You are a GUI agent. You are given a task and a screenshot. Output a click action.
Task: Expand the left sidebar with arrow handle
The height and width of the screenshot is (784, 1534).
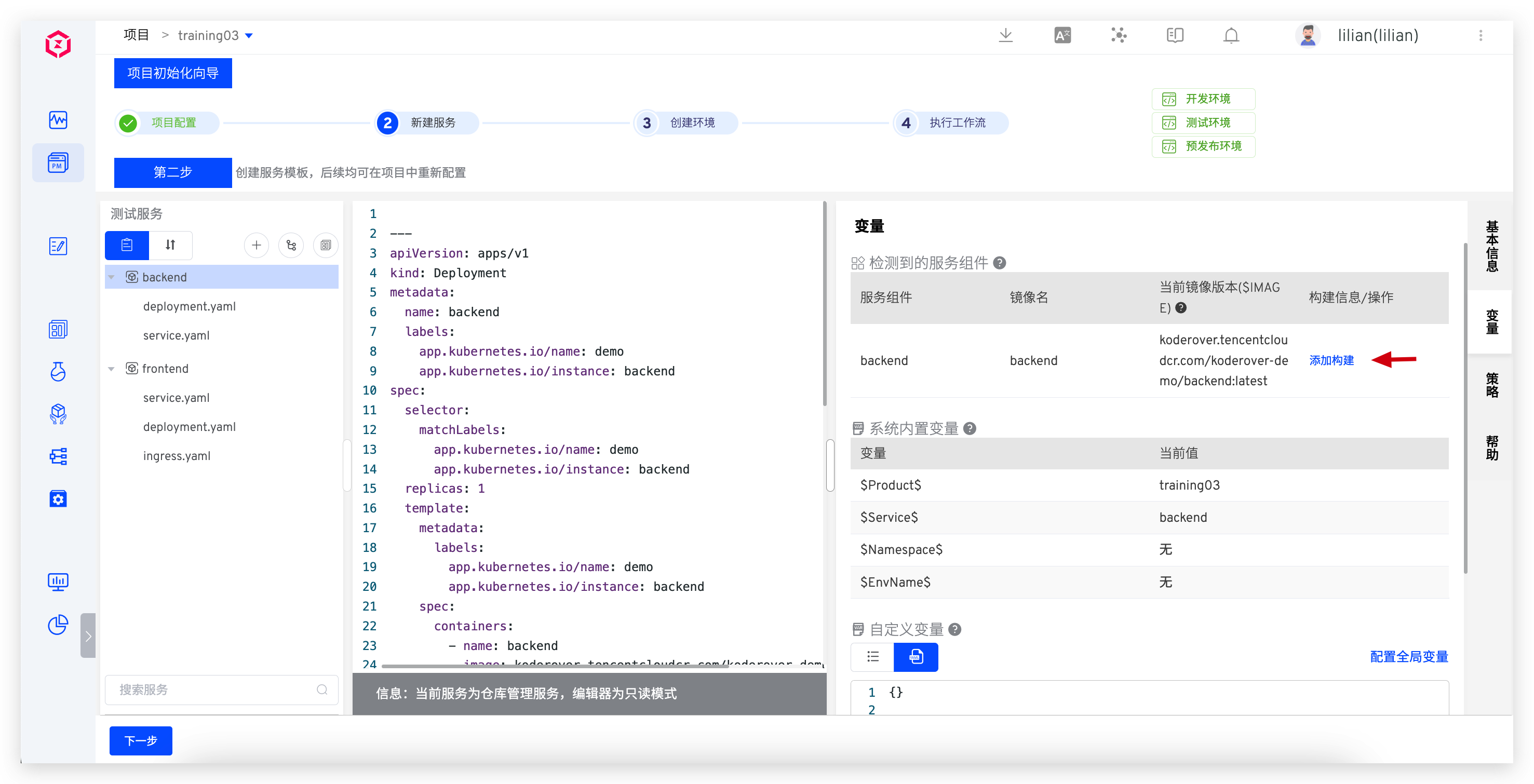coord(88,636)
